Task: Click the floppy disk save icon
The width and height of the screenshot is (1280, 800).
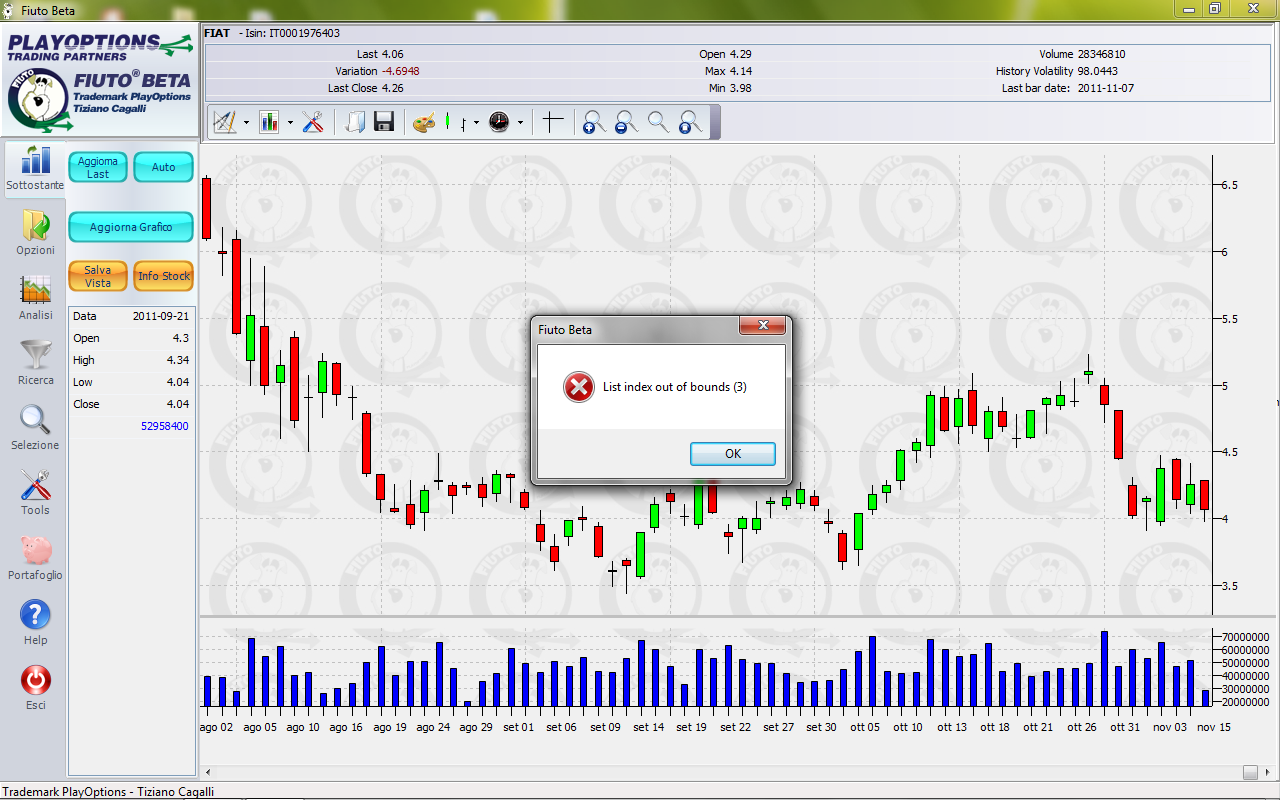Action: (x=383, y=122)
